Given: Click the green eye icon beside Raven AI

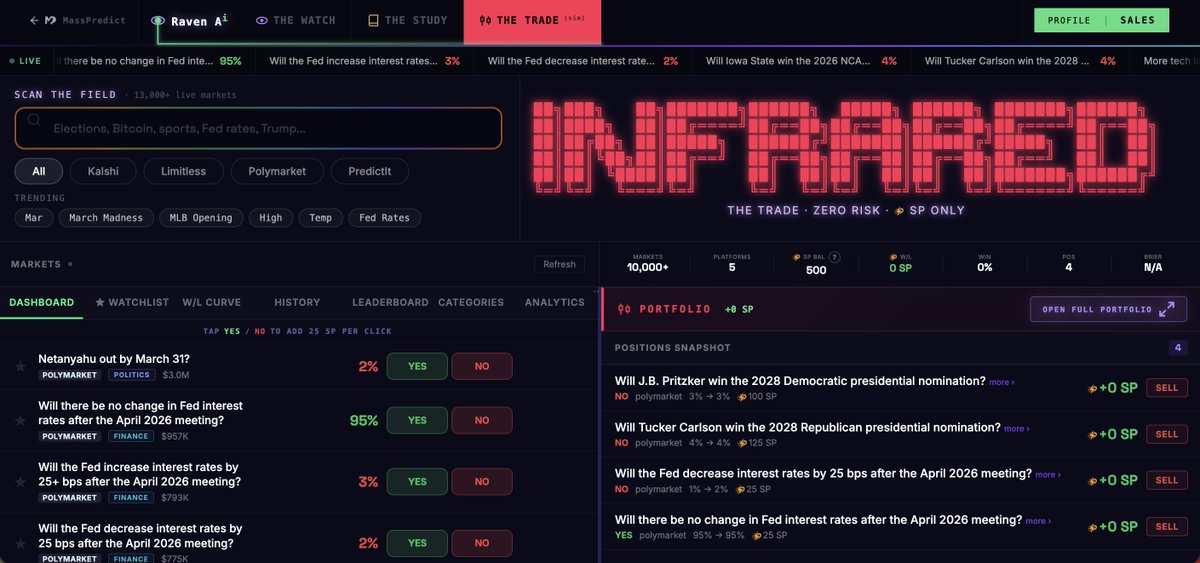Looking at the screenshot, I should 158,20.
